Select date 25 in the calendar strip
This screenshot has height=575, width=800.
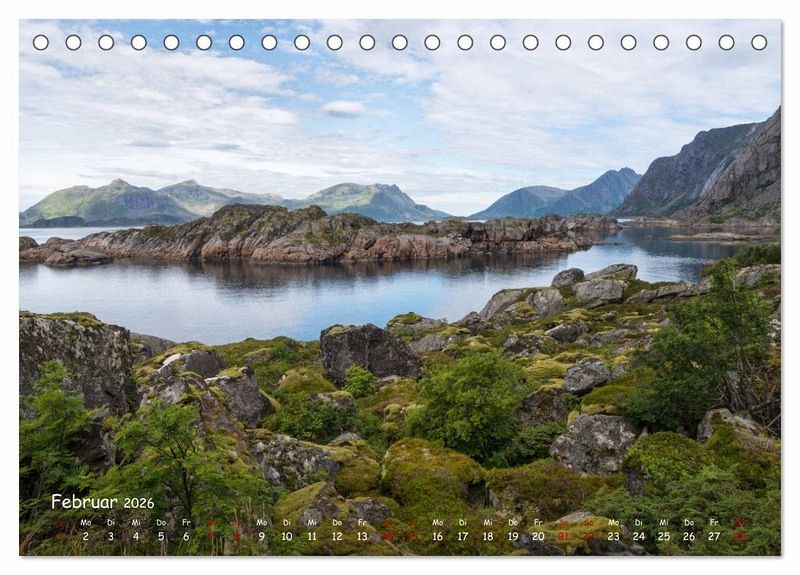pyautogui.click(x=664, y=536)
